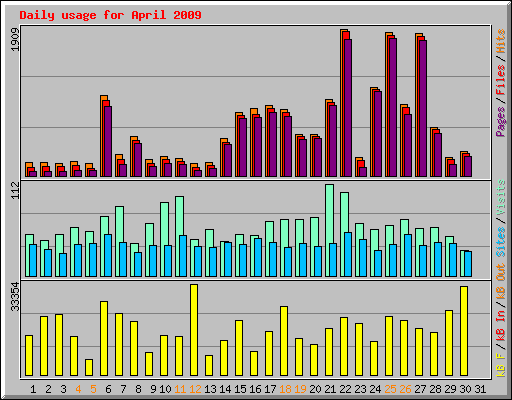Click the 112 axis maximum label
Viewport: 512px width, 400px height.
15,190
